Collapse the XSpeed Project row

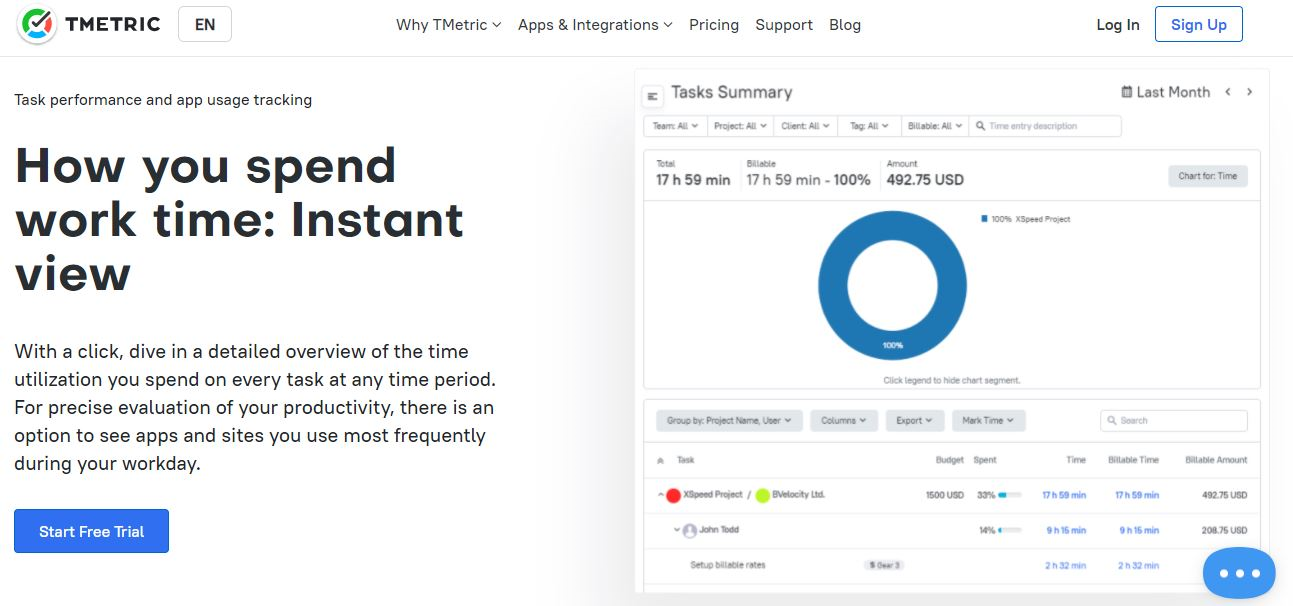tap(660, 495)
